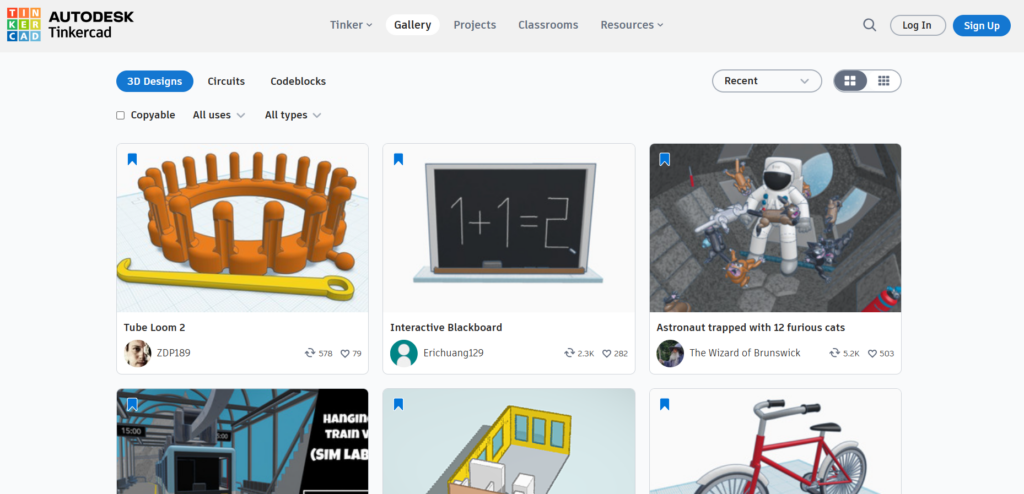Viewport: 1024px width, 494px height.
Task: Open the Tinker menu
Action: tap(350, 25)
